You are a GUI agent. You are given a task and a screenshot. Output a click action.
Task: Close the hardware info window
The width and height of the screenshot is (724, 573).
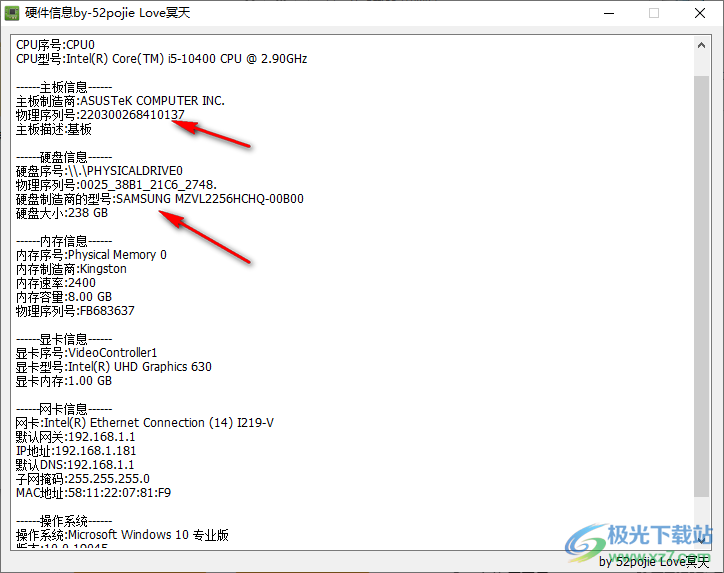tap(700, 13)
